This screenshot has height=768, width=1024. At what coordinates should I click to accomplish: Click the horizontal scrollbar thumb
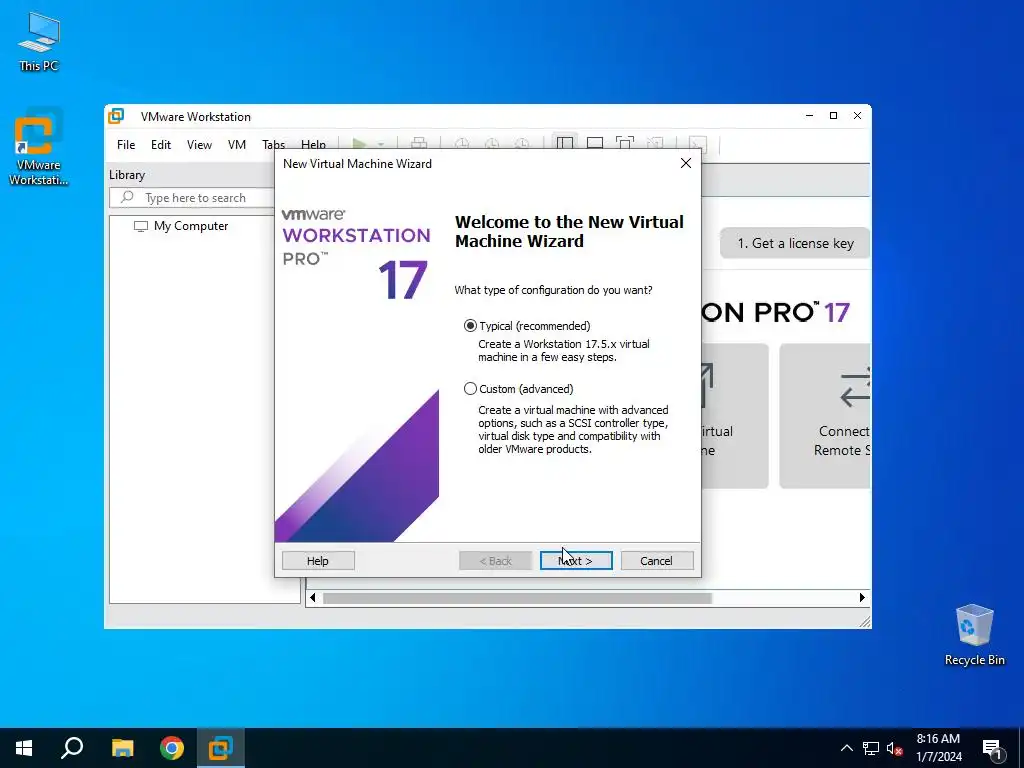pos(517,598)
